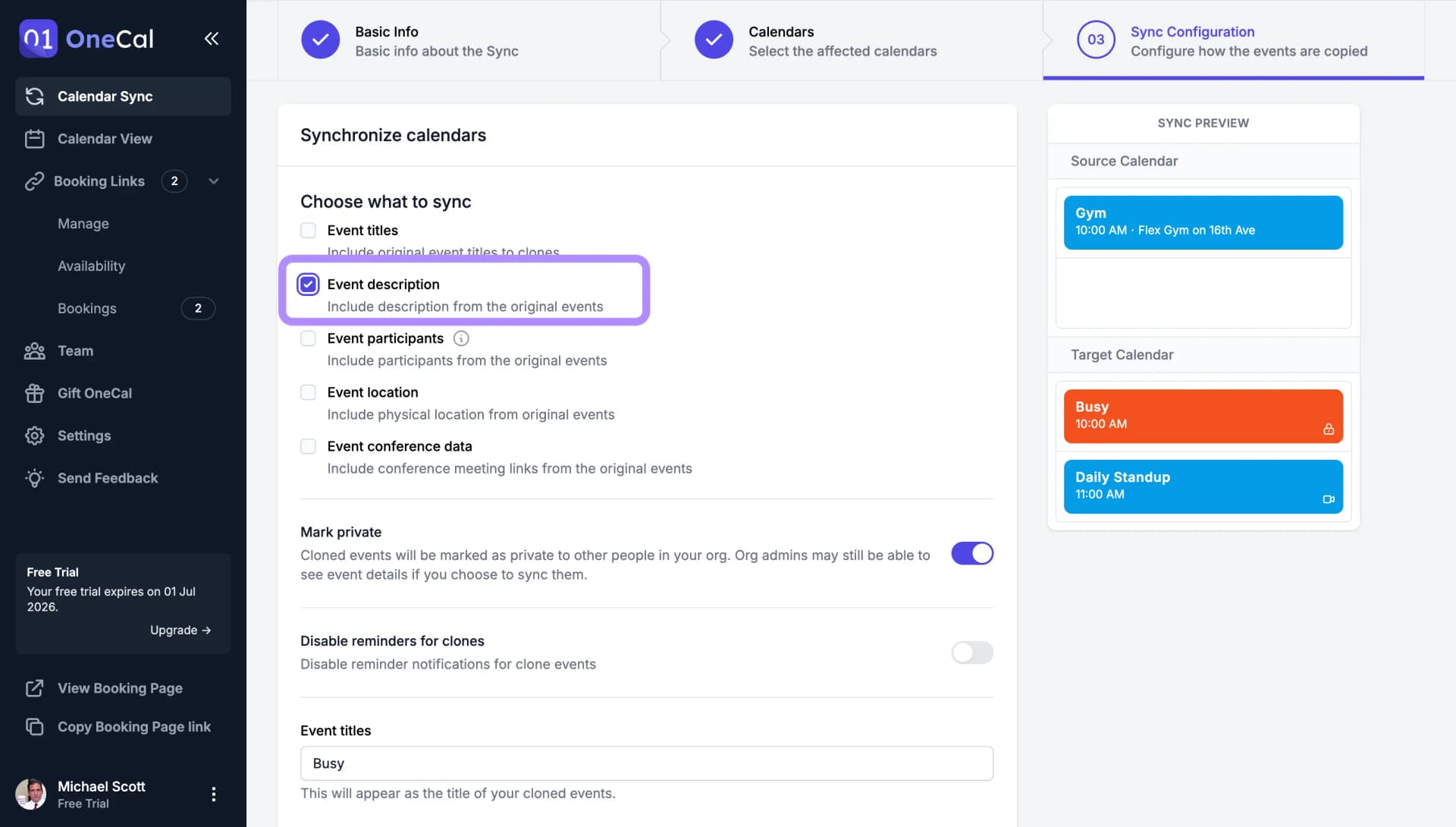Click the Event titles Busy input field
The image size is (1456, 827).
(647, 763)
